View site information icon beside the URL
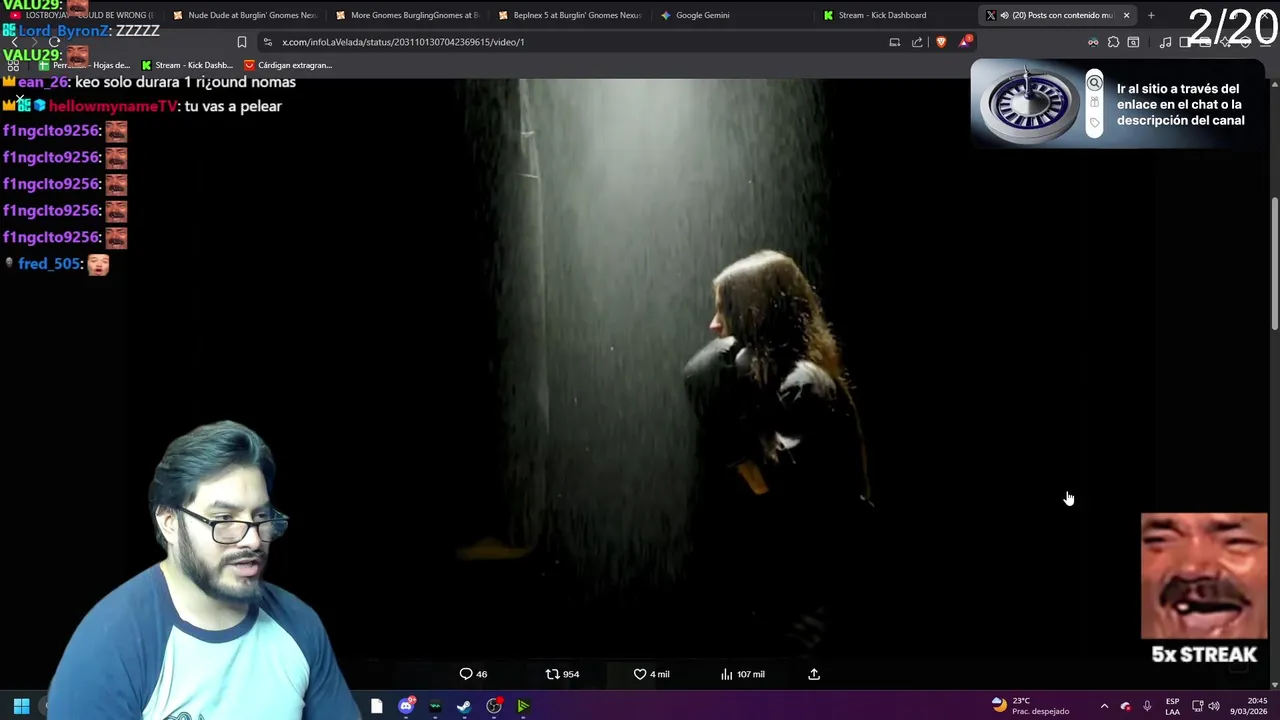This screenshot has width=1280, height=720. click(x=267, y=42)
